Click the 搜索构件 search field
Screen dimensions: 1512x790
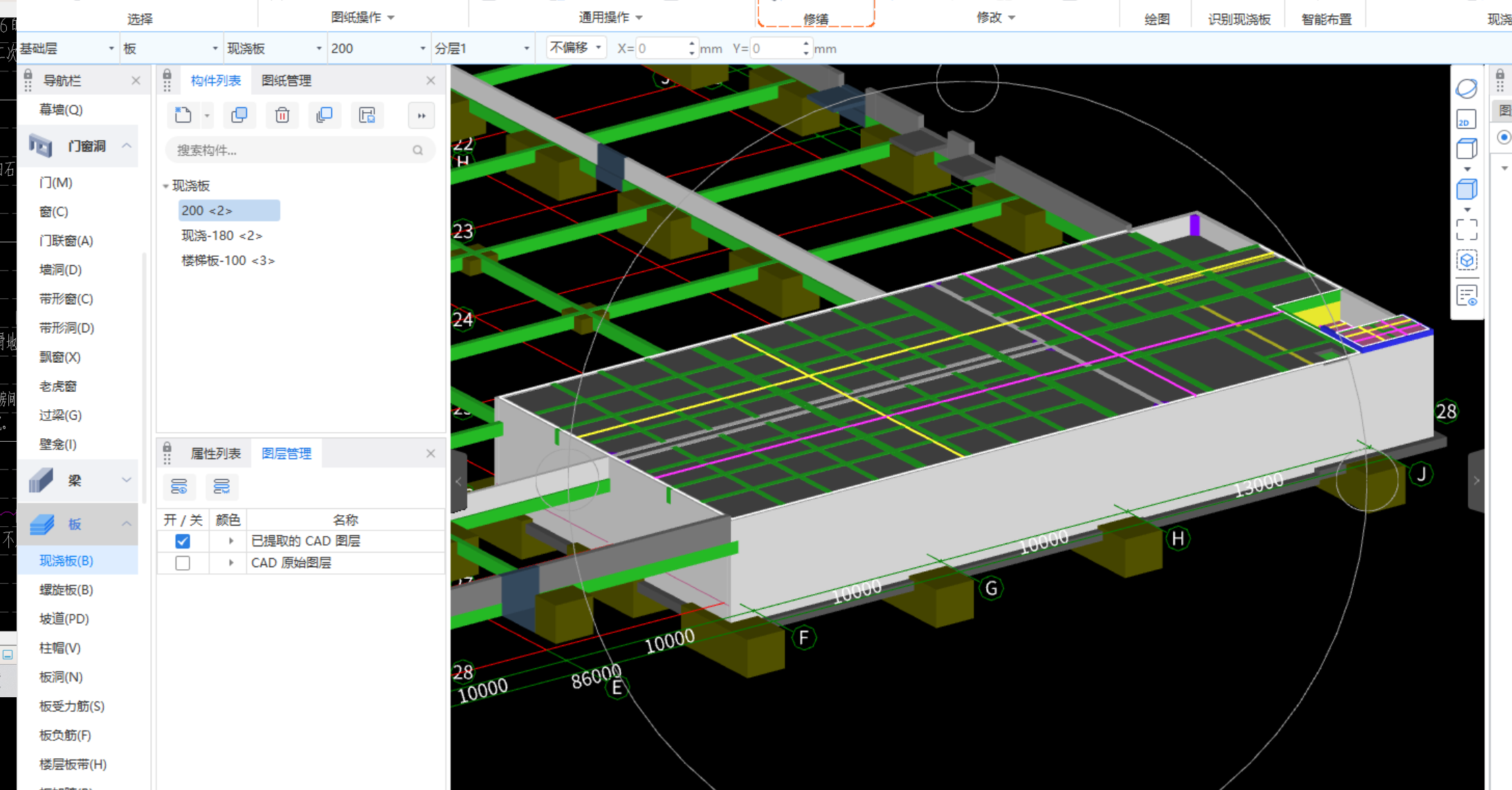(291, 150)
